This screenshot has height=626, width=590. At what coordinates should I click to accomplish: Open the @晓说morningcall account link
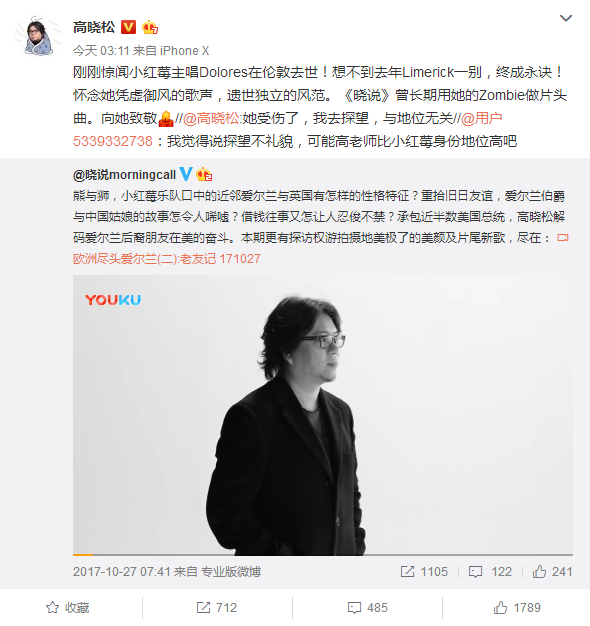pos(125,174)
